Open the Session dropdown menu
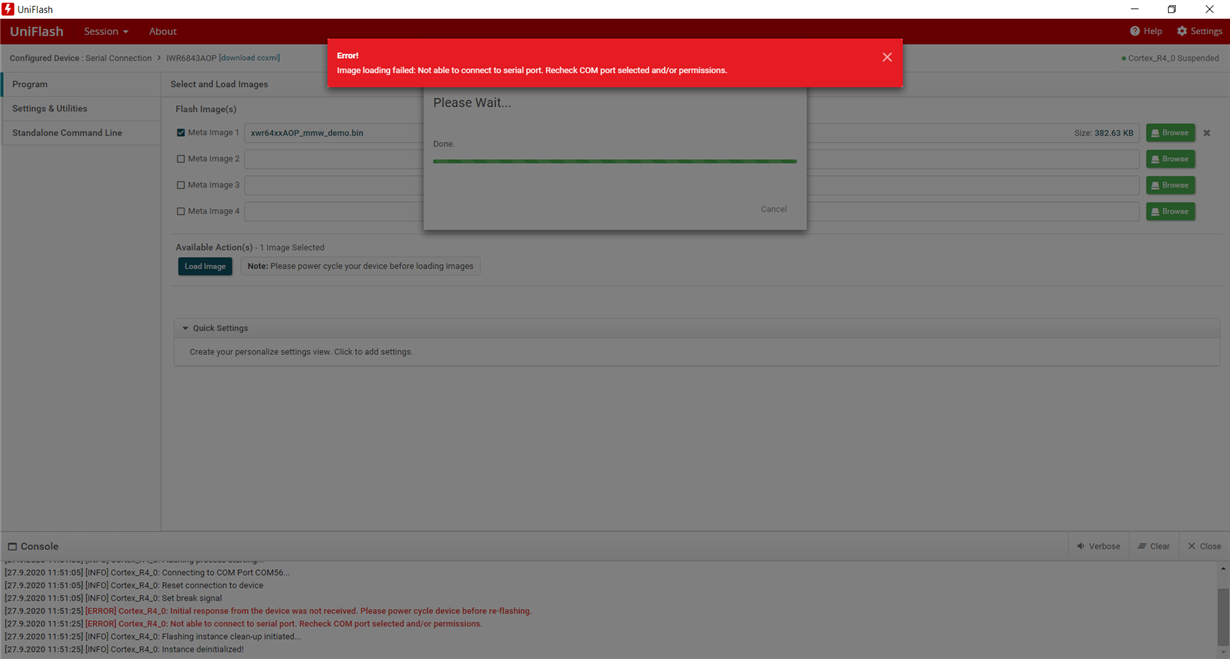The height and width of the screenshot is (659, 1230). [106, 31]
